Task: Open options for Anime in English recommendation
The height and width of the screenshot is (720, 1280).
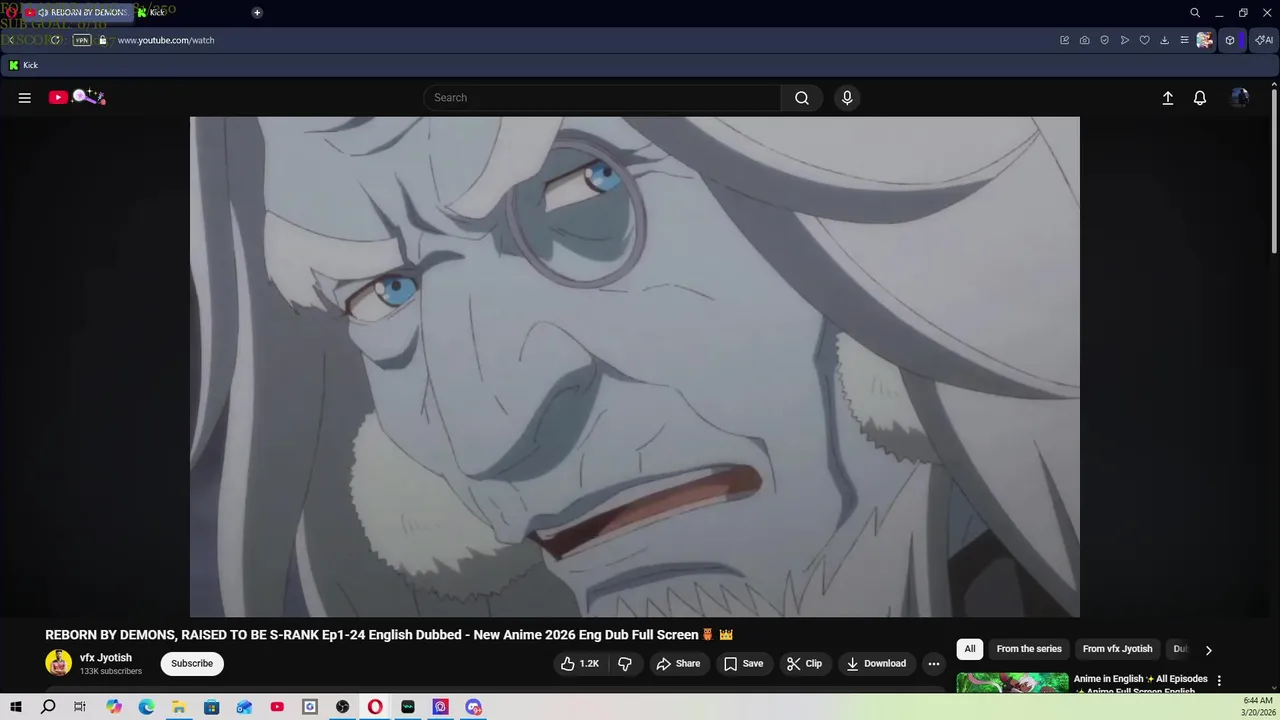Action: (1219, 681)
